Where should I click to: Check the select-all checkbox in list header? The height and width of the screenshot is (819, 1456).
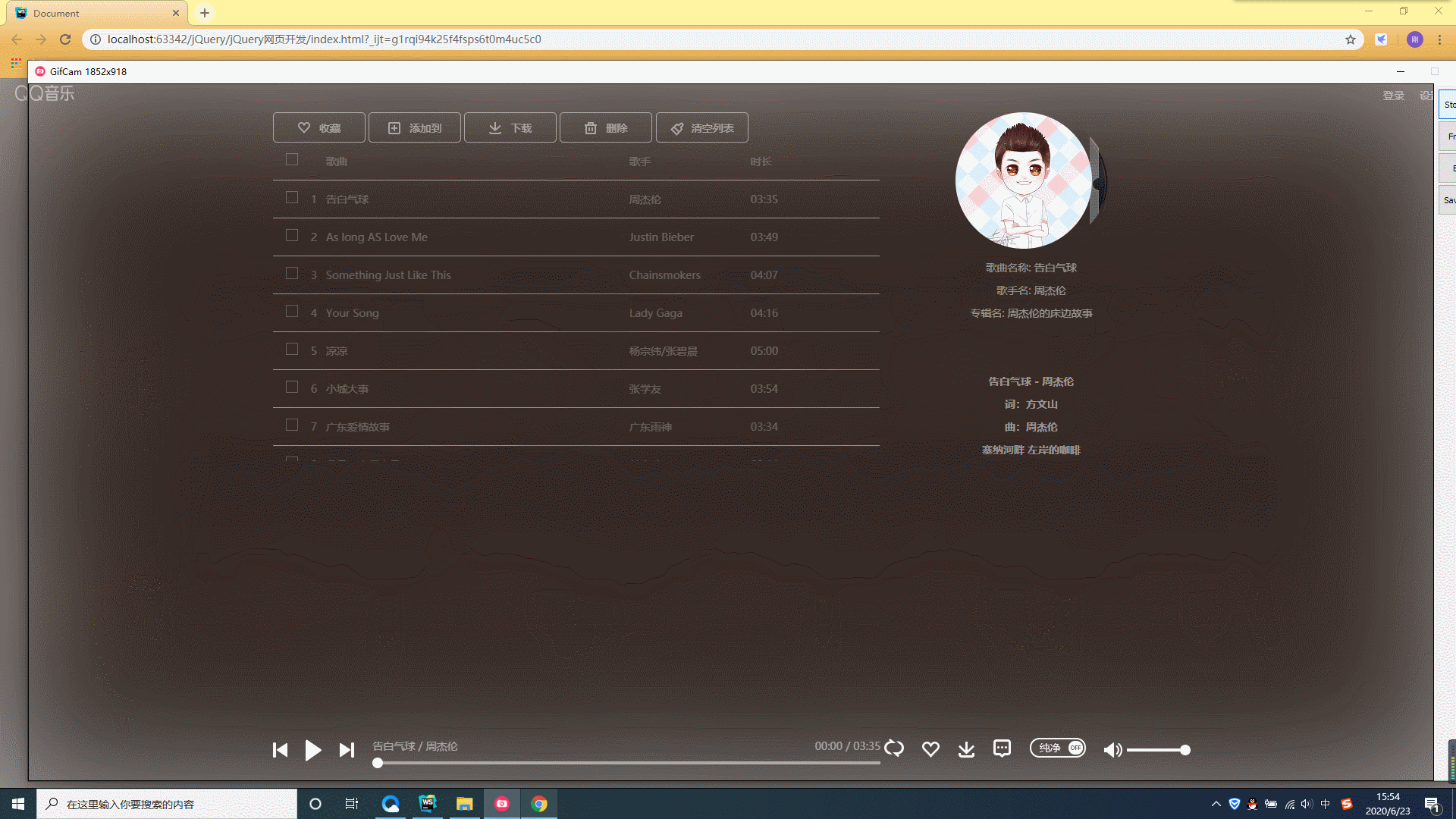(x=292, y=159)
